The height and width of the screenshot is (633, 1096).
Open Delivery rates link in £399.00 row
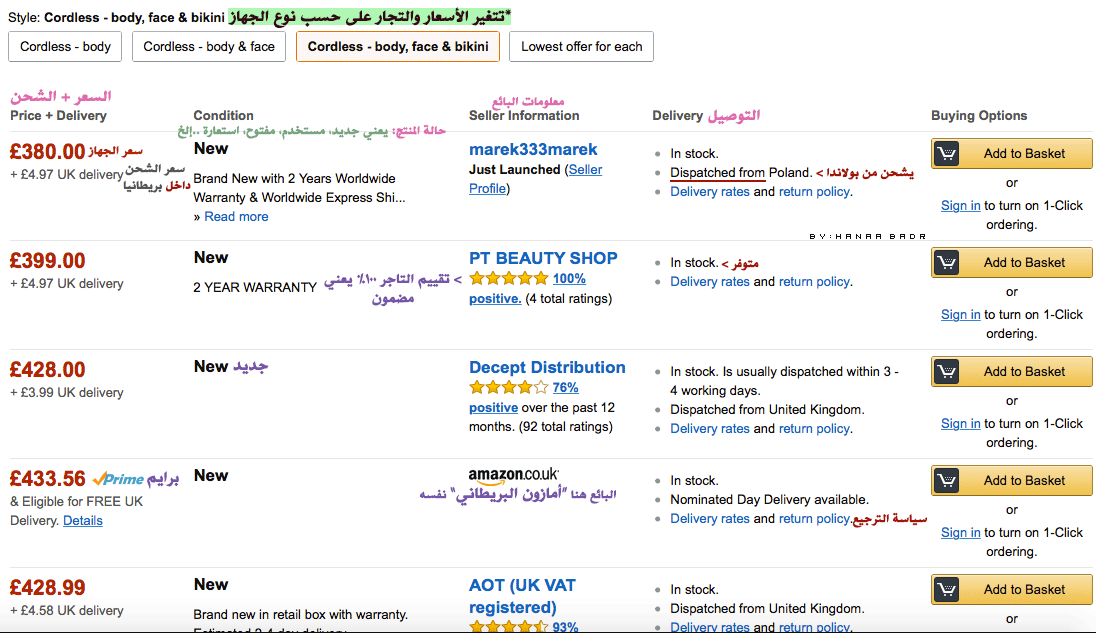(x=709, y=282)
